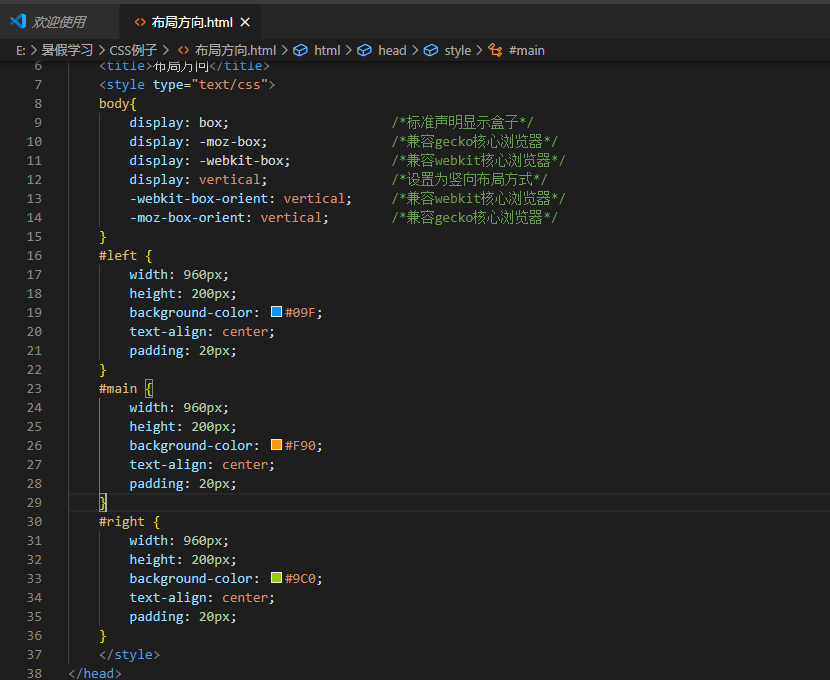
Task: Click the cube icon beside head breadcrumb
Action: click(364, 50)
